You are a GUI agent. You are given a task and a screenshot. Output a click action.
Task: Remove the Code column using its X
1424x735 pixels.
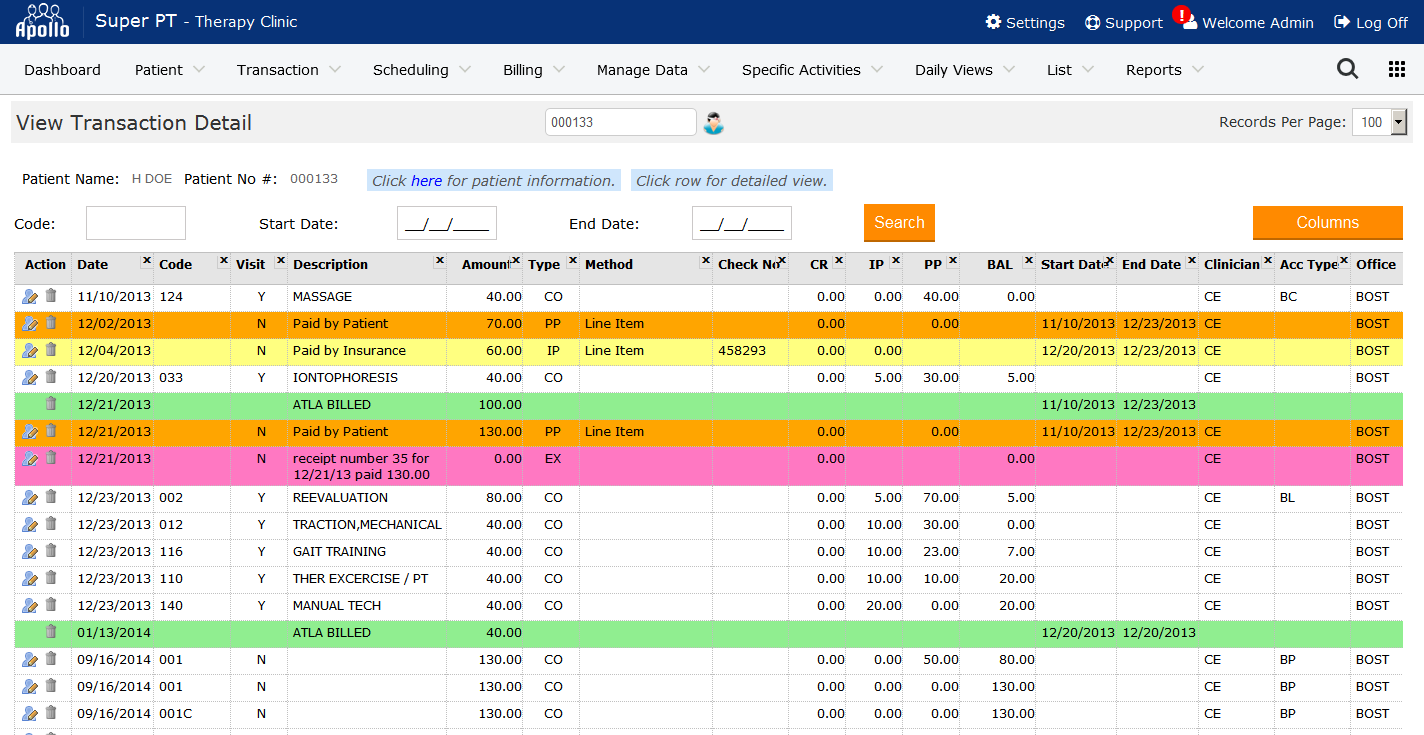[223, 260]
